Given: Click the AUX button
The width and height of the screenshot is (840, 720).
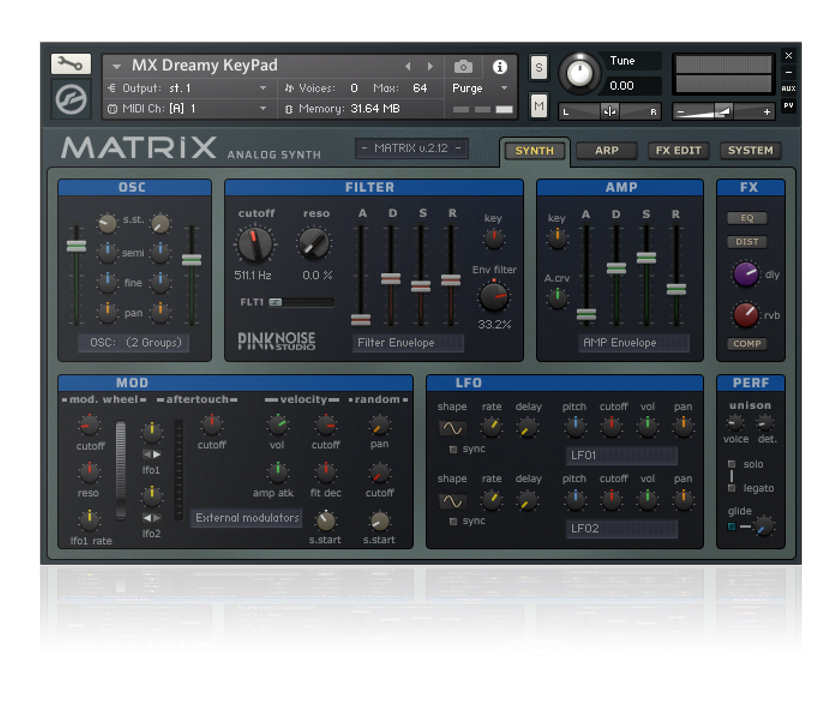Looking at the screenshot, I should point(788,88).
